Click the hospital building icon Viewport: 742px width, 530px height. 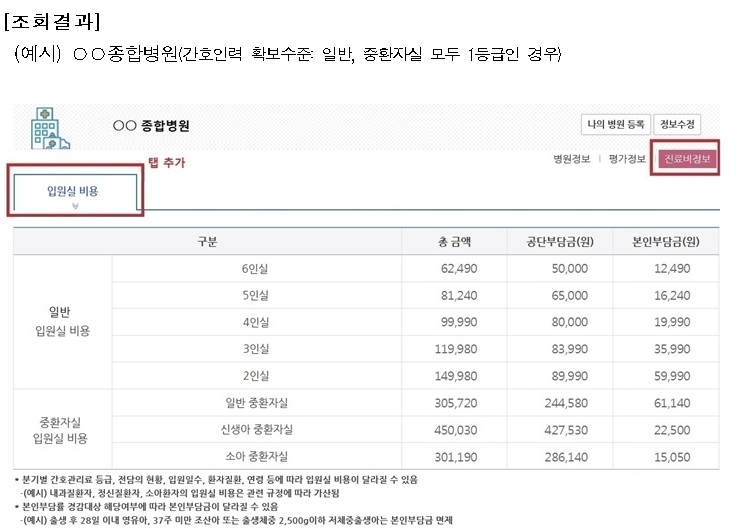point(48,127)
